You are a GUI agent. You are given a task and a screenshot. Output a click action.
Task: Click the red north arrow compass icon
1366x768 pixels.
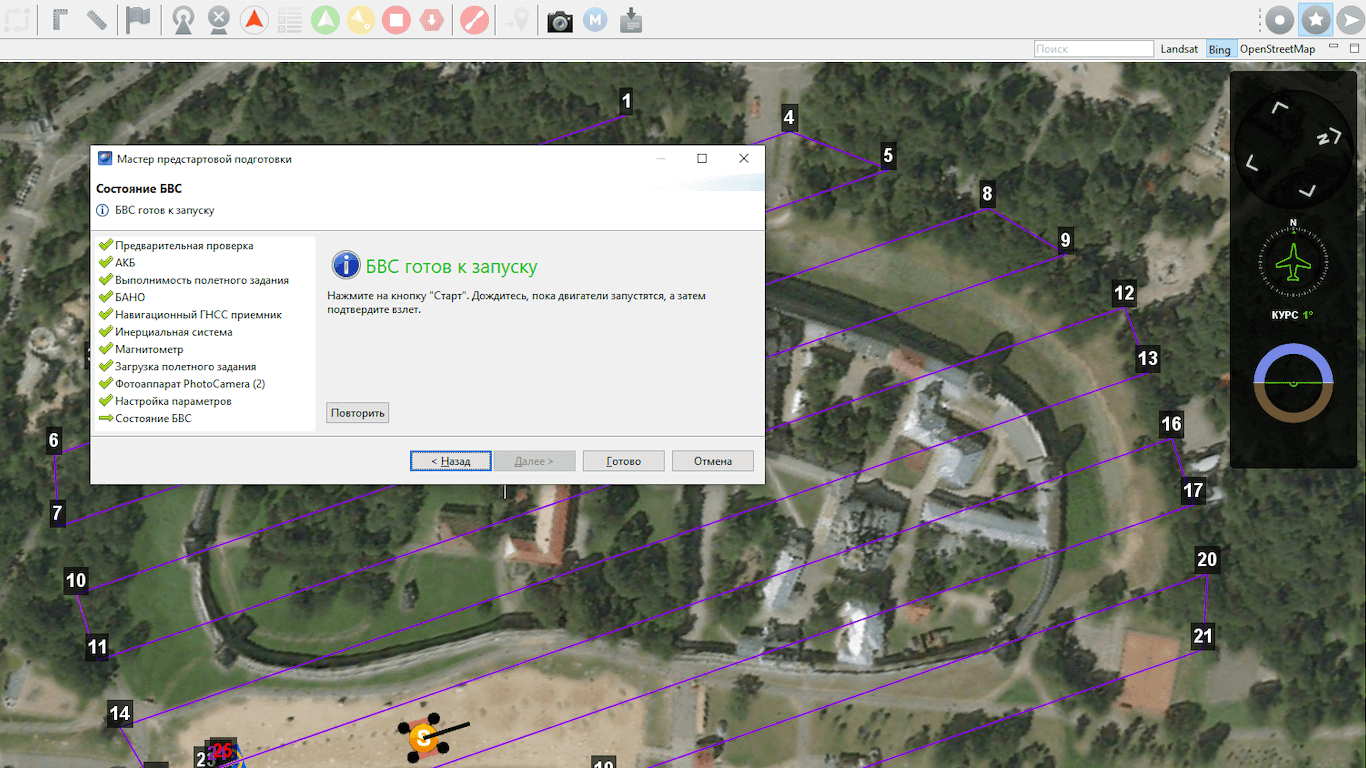pyautogui.click(x=254, y=20)
